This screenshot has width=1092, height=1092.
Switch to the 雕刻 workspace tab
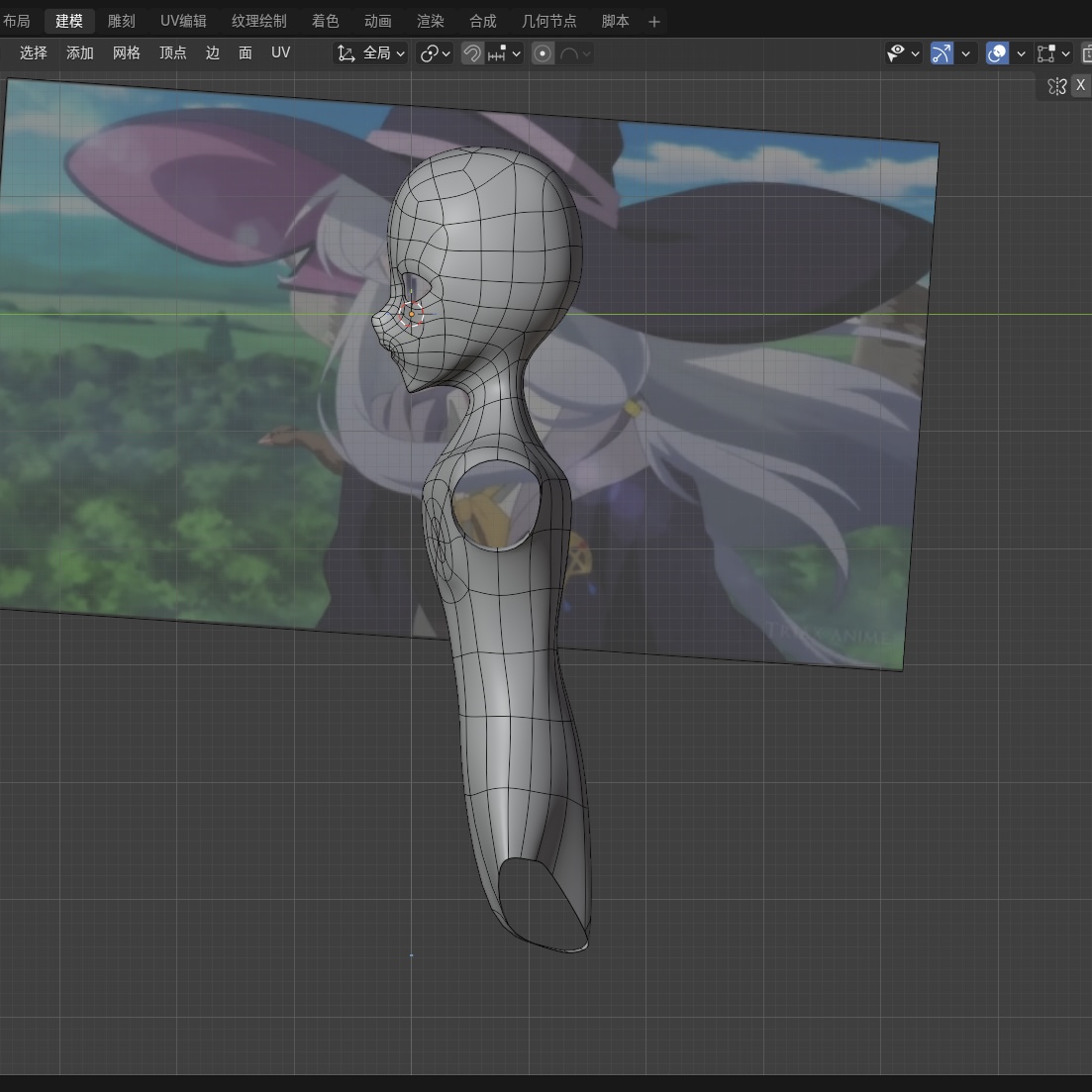pyautogui.click(x=121, y=21)
